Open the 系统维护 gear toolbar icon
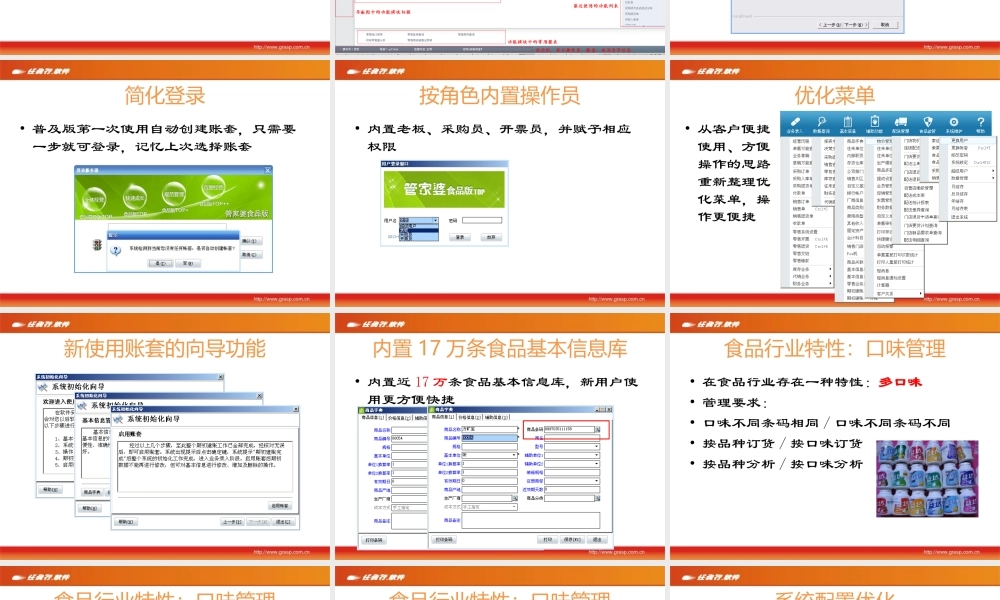 click(954, 121)
